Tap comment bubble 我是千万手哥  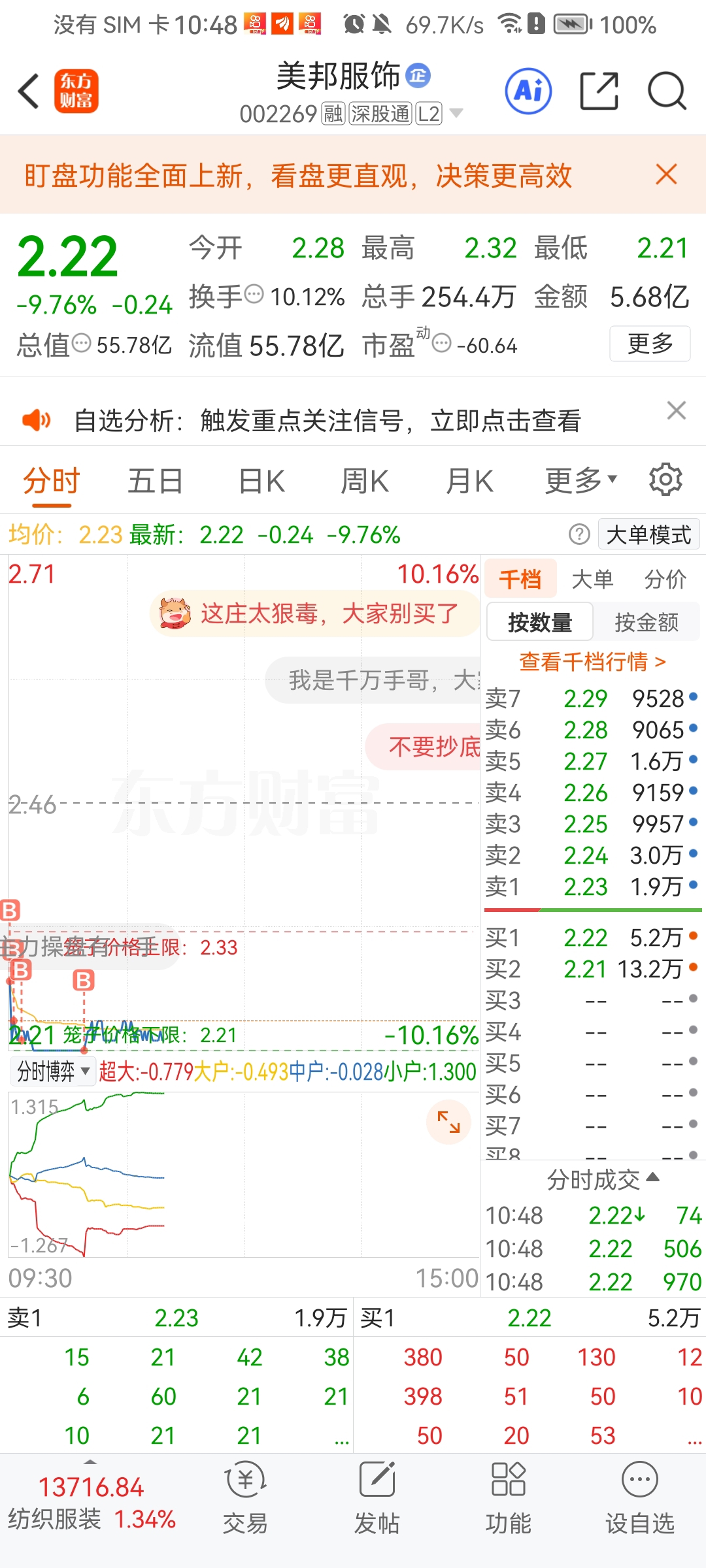373,680
